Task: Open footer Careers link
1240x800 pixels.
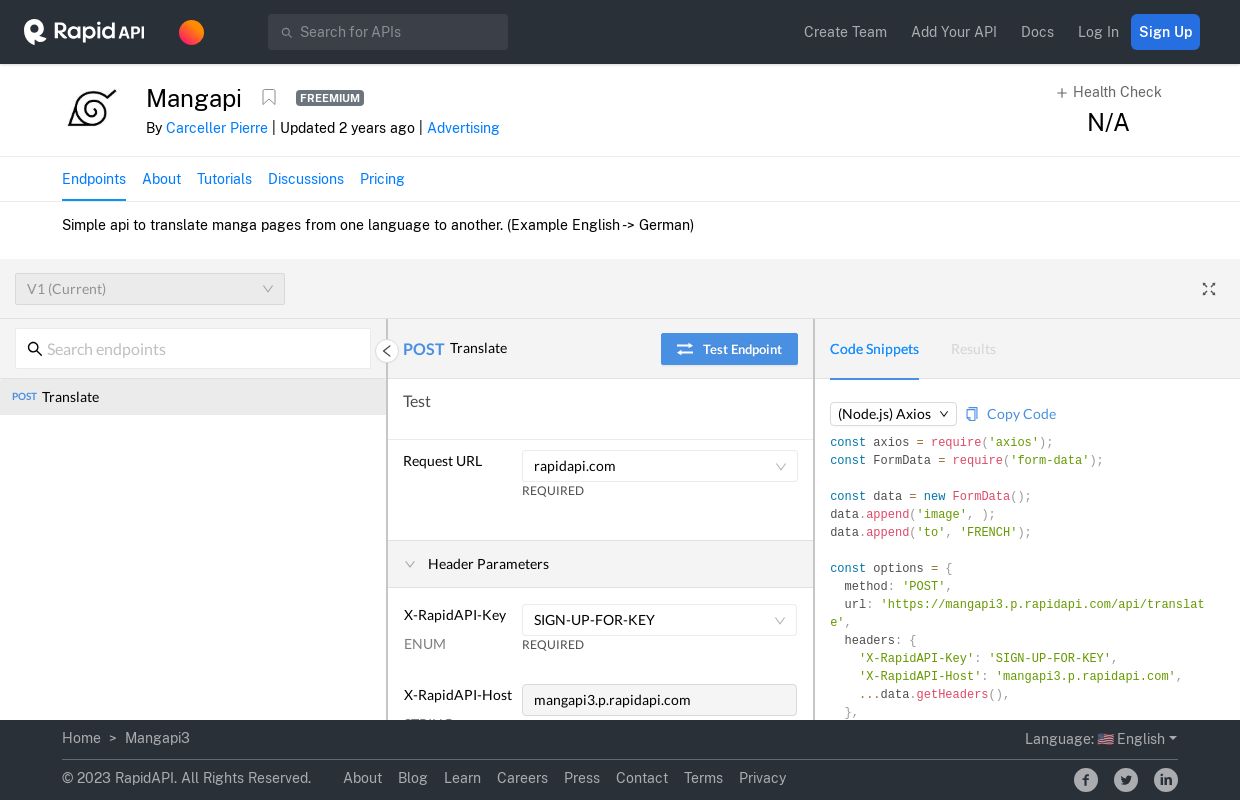Action: pos(522,778)
